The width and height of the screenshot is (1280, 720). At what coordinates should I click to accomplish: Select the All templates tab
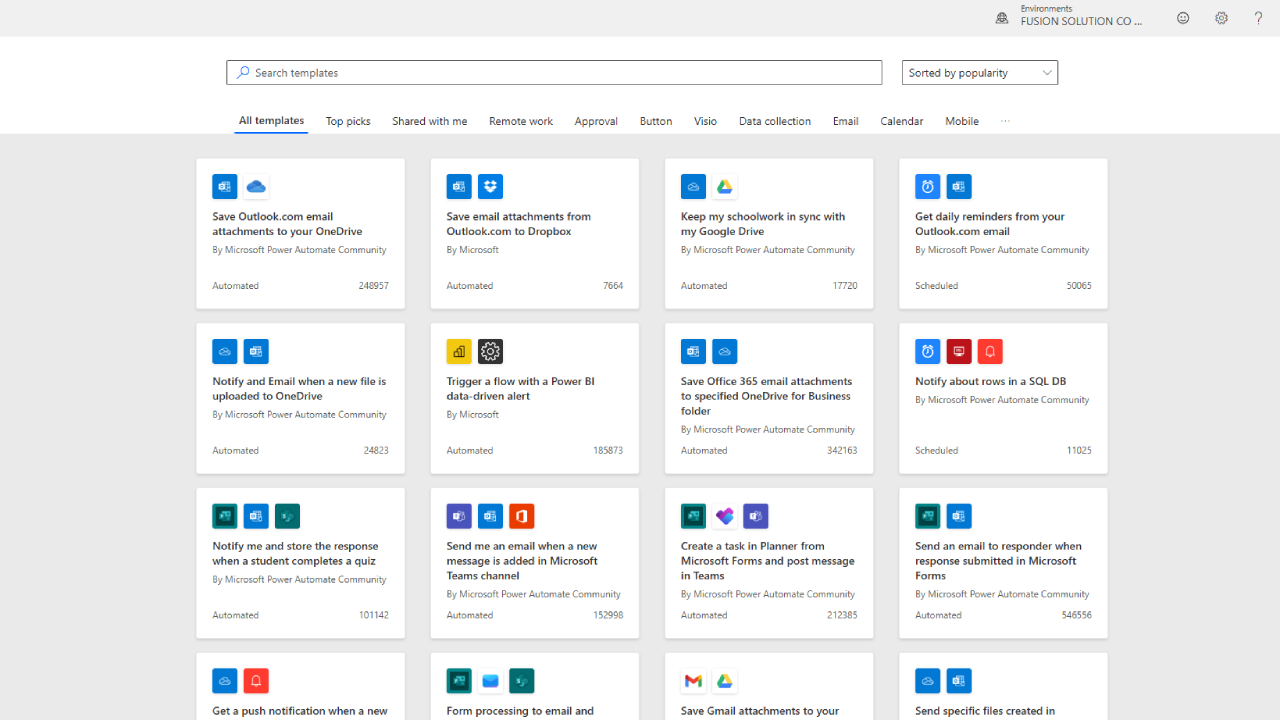[x=271, y=120]
